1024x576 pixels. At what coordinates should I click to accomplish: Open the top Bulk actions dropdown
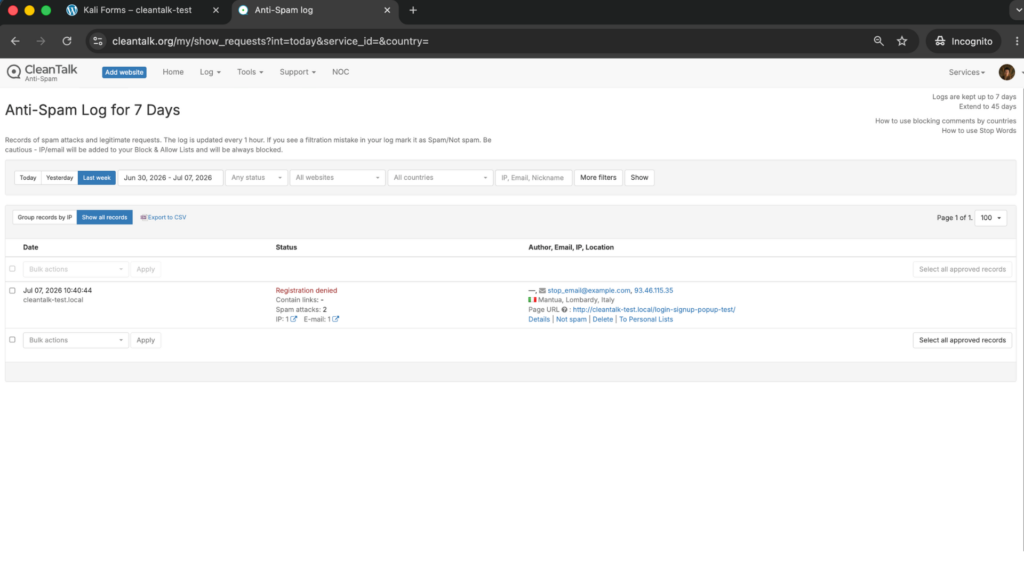76,269
